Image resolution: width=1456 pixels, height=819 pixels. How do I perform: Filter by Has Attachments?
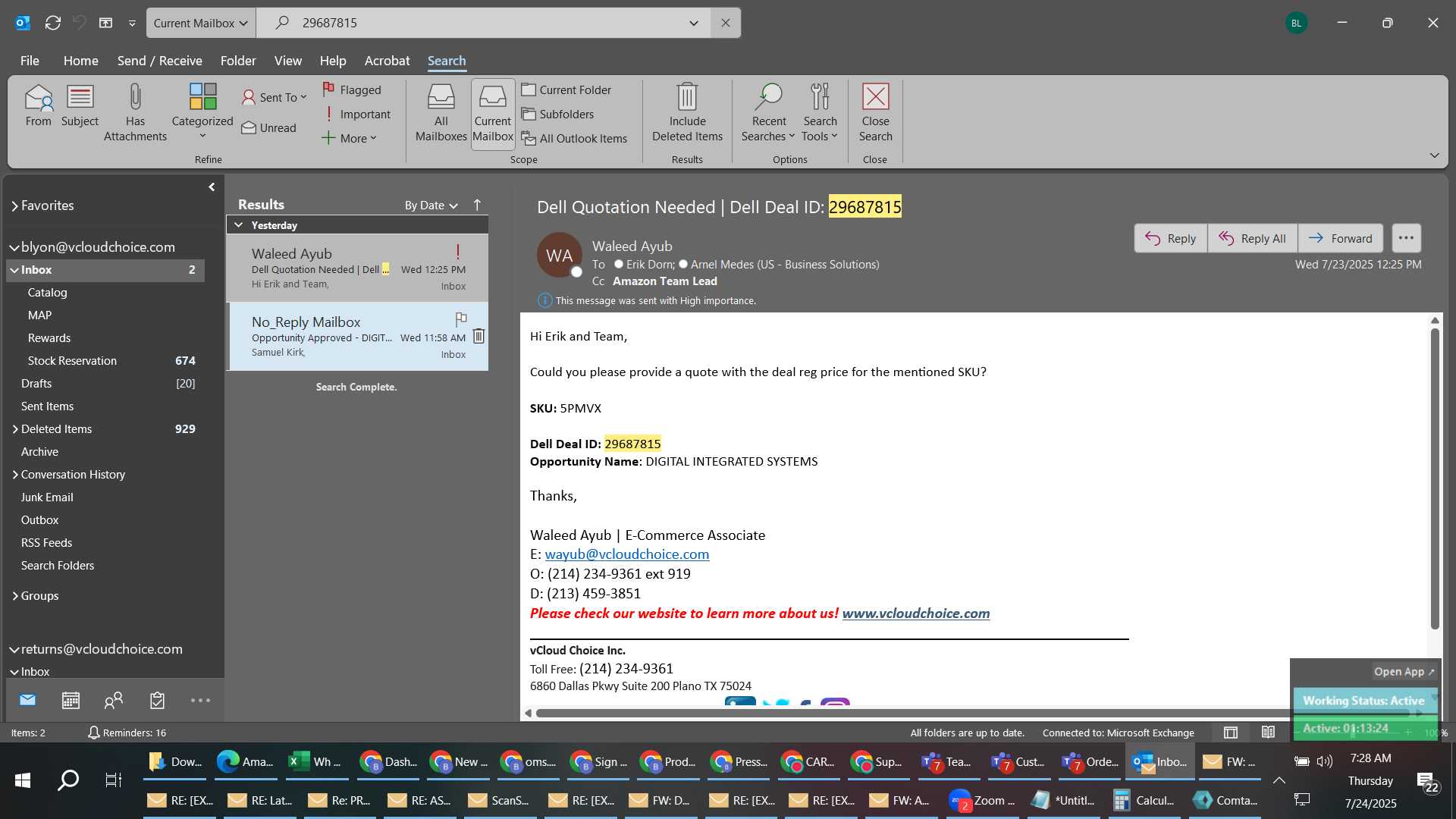coord(135,113)
